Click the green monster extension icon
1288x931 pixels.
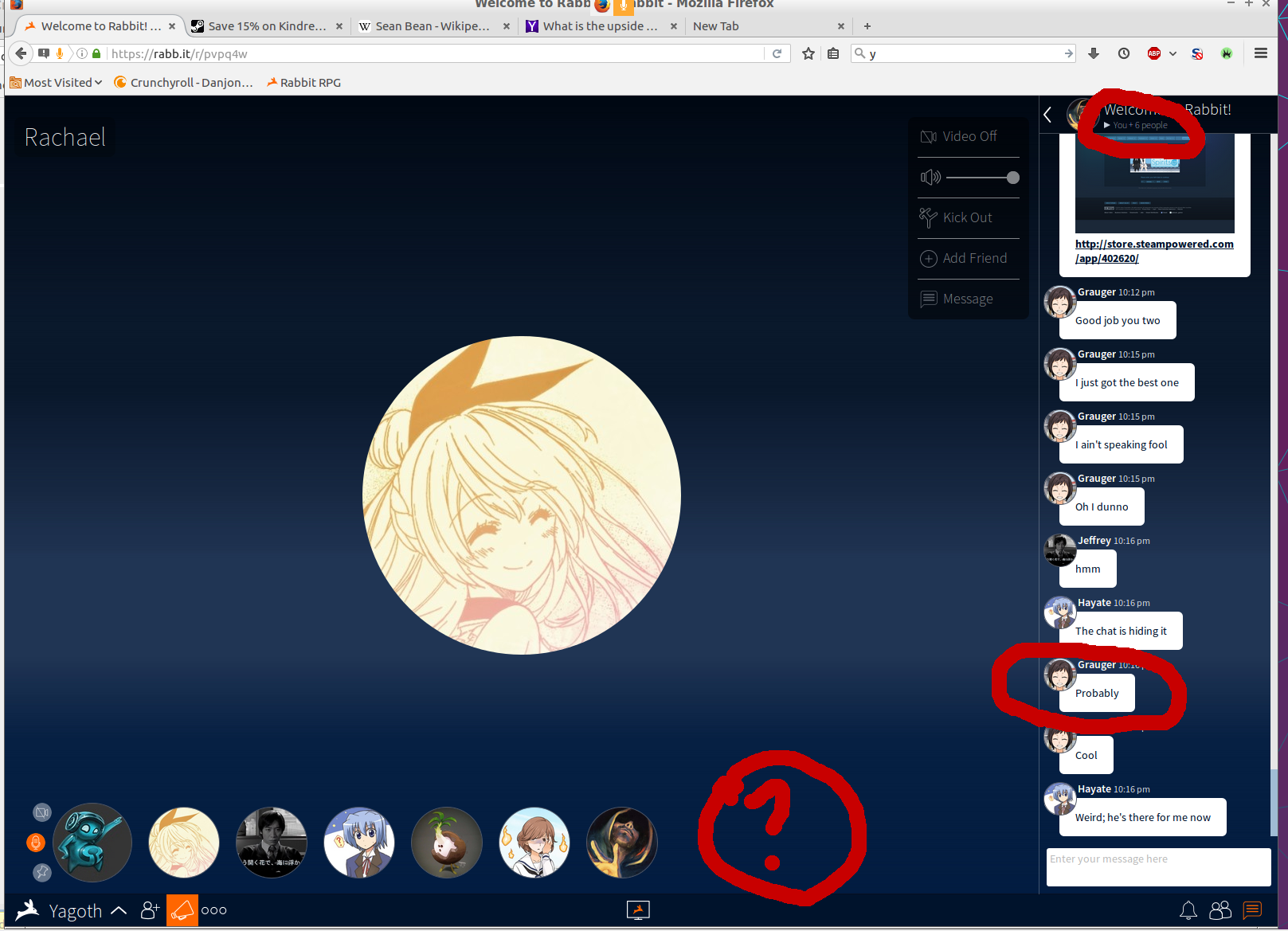[1227, 53]
